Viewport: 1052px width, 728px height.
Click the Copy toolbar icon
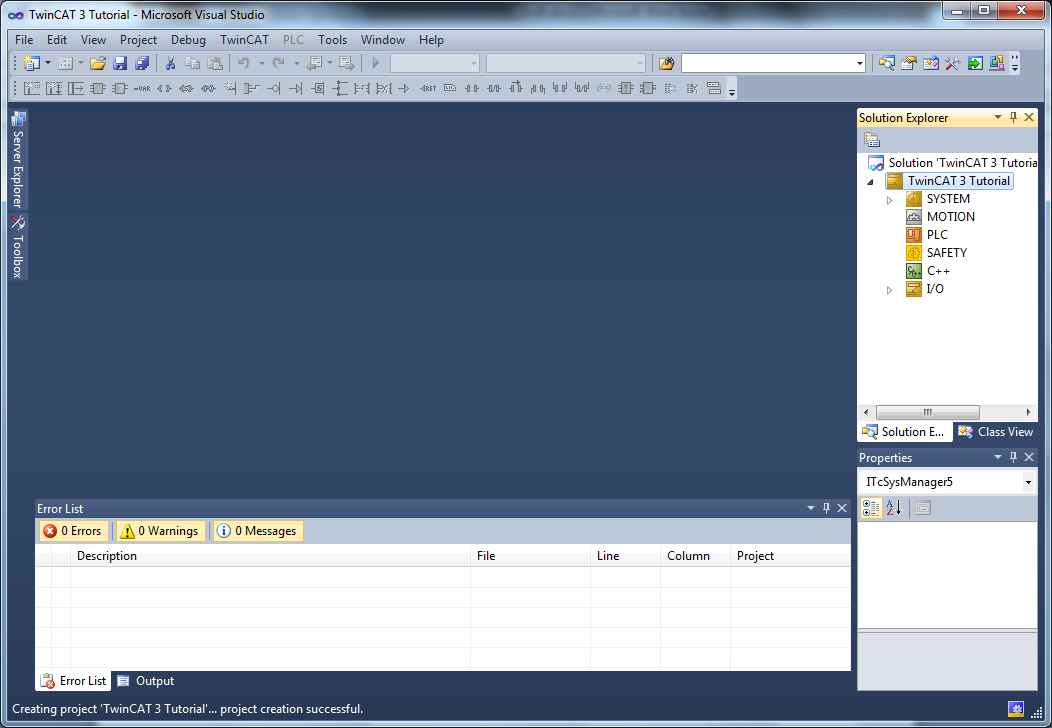pyautogui.click(x=193, y=63)
